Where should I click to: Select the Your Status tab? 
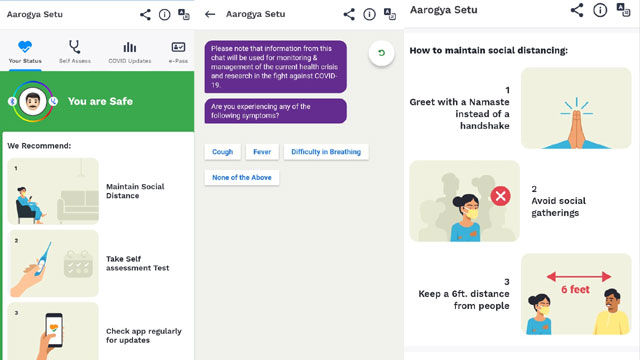click(x=25, y=52)
